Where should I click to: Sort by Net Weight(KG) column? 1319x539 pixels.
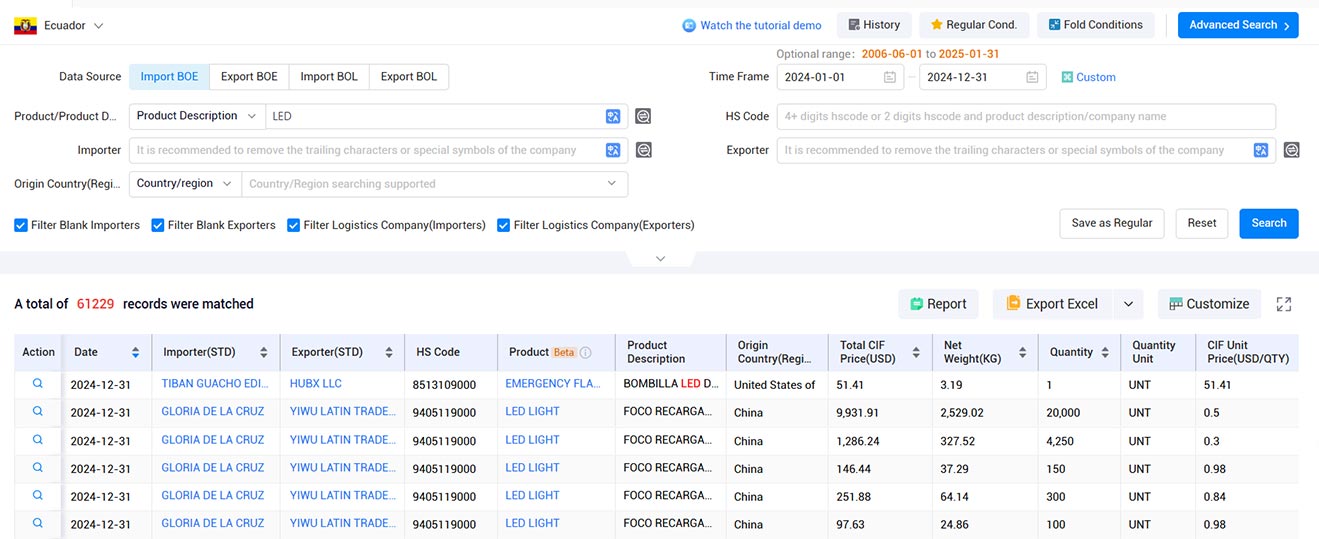(1023, 352)
